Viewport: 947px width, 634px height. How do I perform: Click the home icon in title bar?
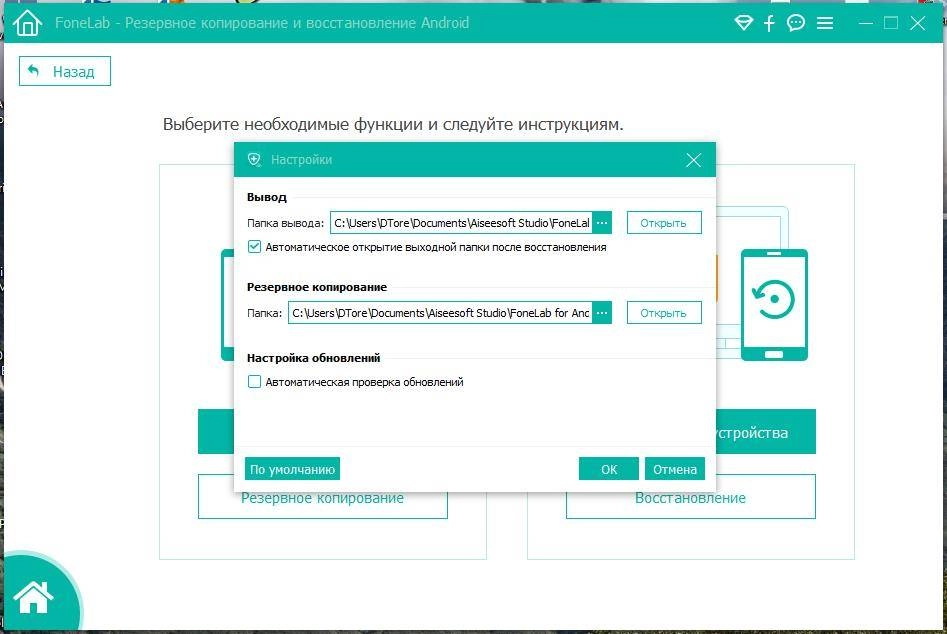(27, 23)
